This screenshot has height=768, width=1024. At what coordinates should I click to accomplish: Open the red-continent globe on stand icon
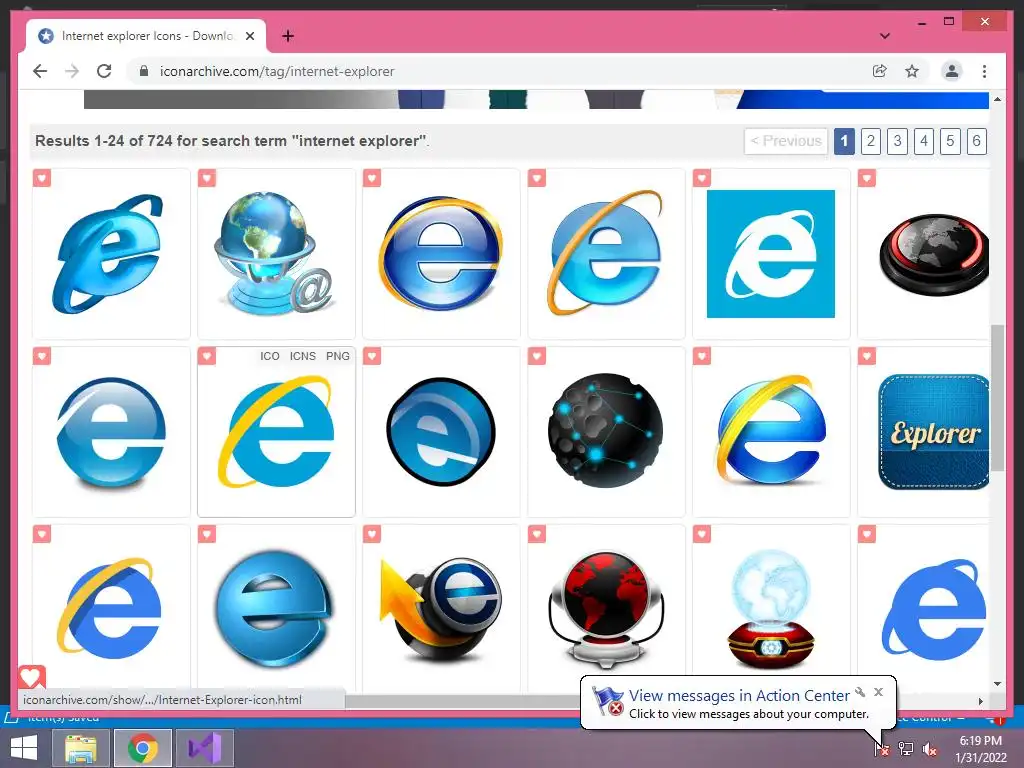coord(605,609)
